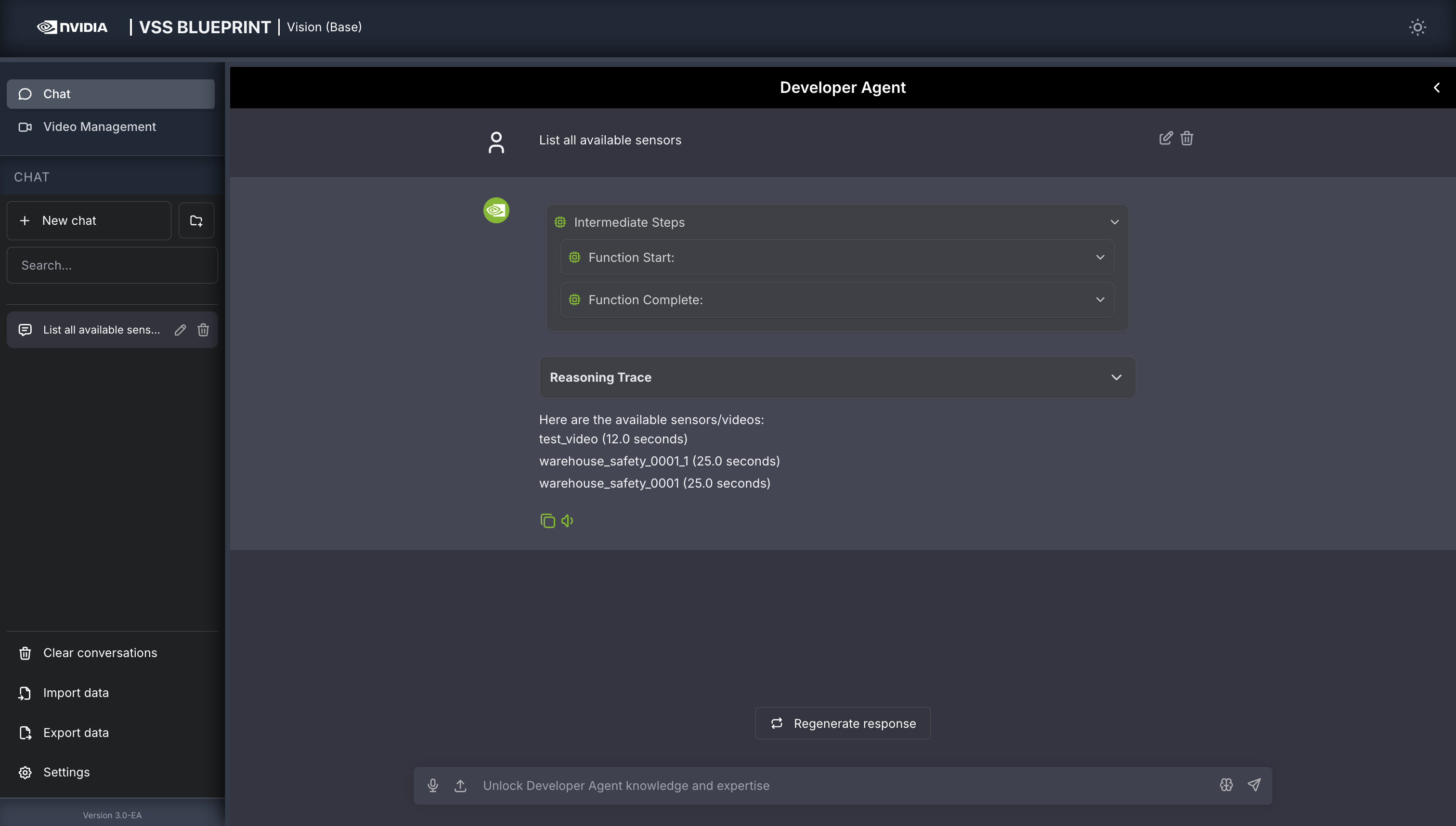The width and height of the screenshot is (1456, 826).
Task: Edit the user message with pencil icon
Action: pos(1166,139)
